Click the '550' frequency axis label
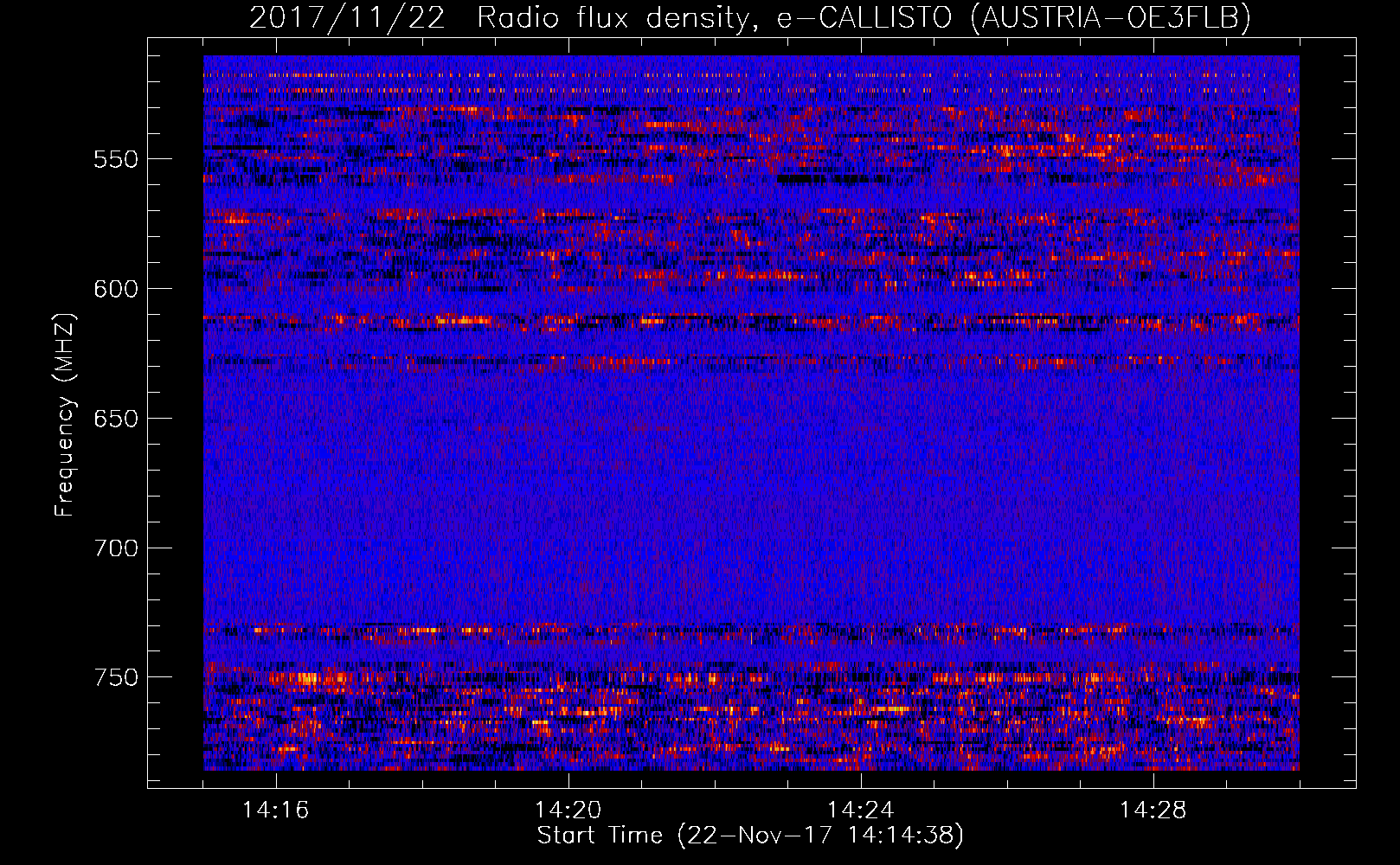Image resolution: width=1400 pixels, height=865 pixels. [116, 159]
